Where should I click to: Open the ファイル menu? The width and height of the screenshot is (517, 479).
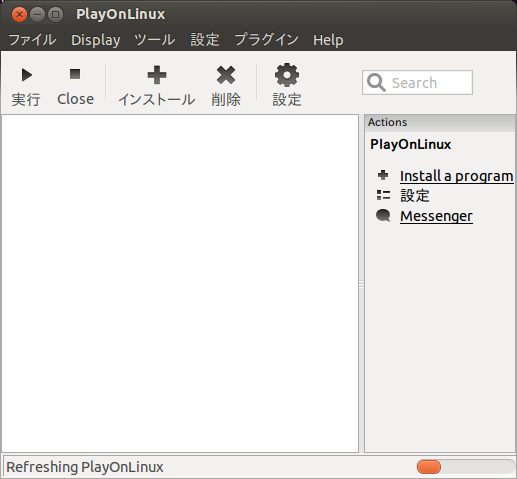[32, 40]
